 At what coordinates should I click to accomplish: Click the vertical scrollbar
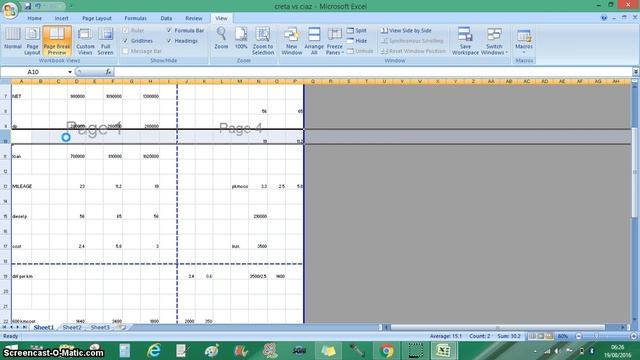(x=635, y=171)
